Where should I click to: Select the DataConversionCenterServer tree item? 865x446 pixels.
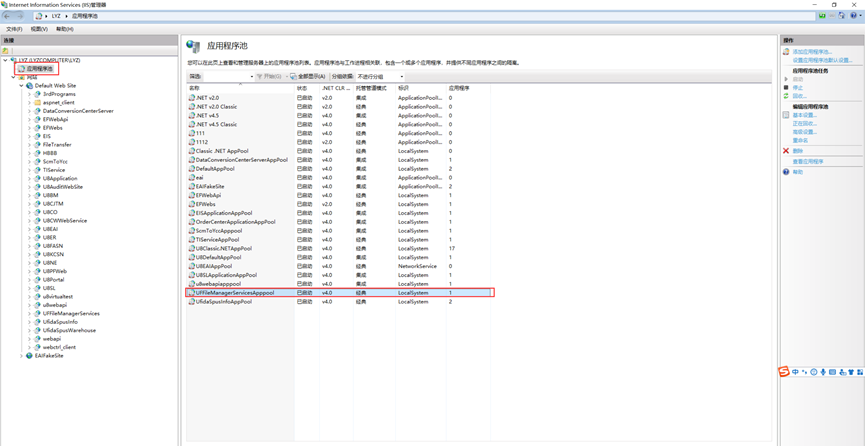click(x=78, y=111)
